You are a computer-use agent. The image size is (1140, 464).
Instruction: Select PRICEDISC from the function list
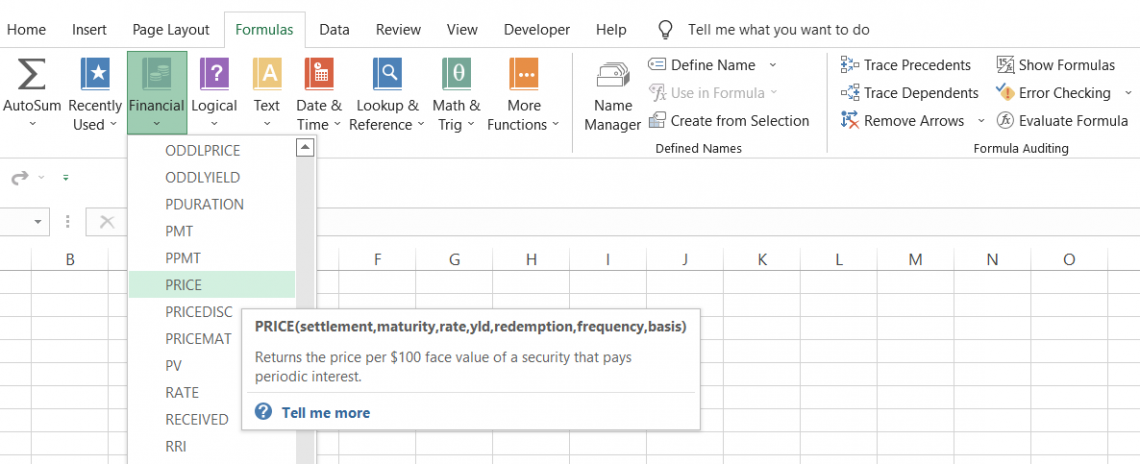pos(199,312)
